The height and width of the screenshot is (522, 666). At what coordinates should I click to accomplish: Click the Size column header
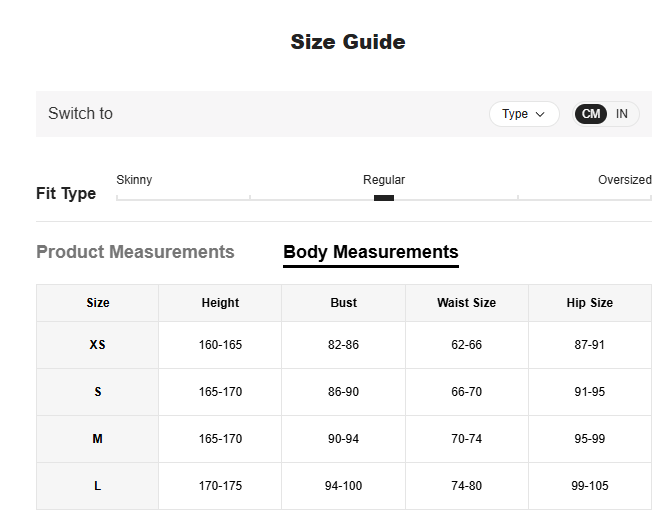pos(98,303)
